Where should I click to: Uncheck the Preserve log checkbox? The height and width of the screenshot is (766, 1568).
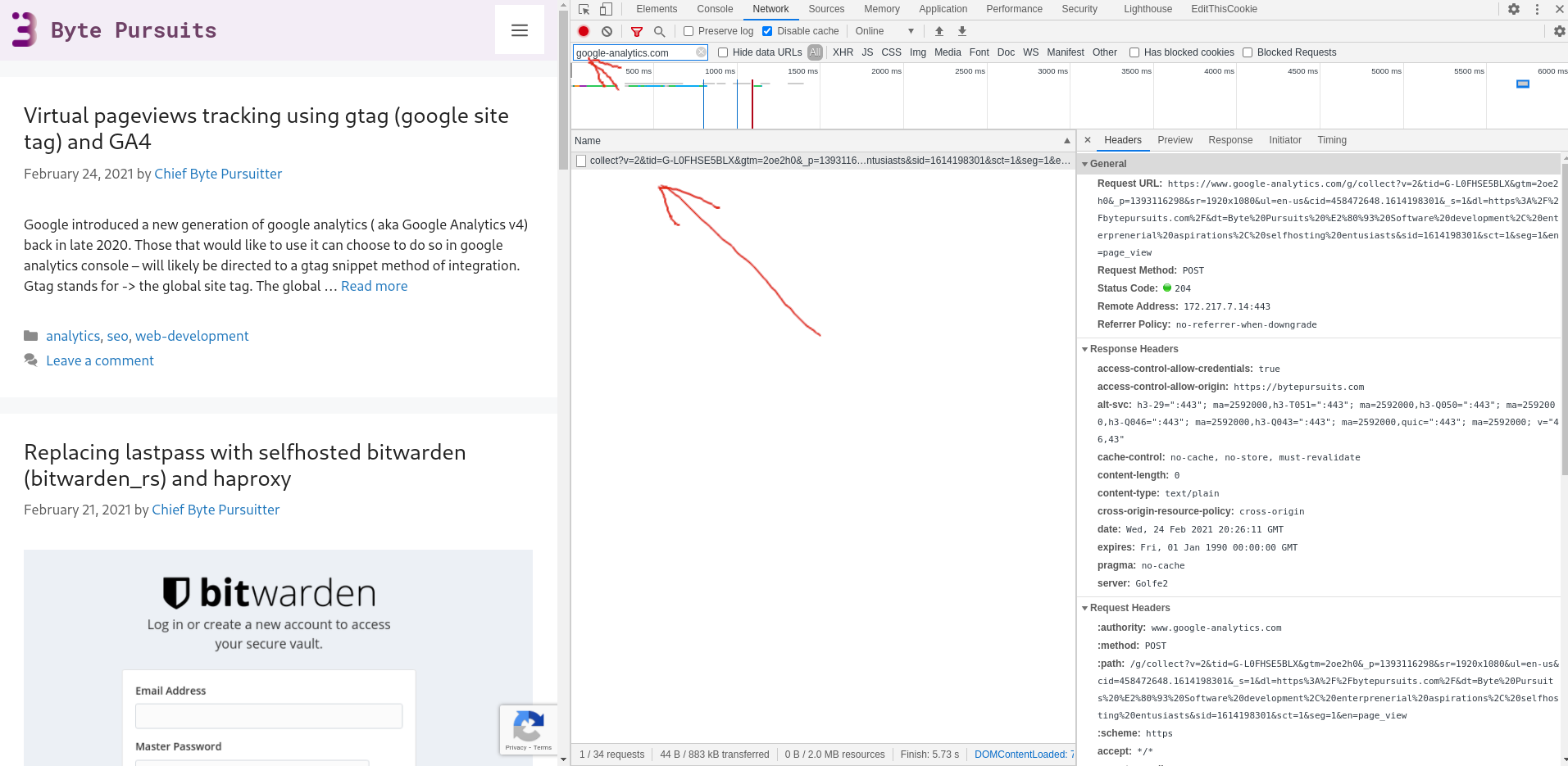688,30
